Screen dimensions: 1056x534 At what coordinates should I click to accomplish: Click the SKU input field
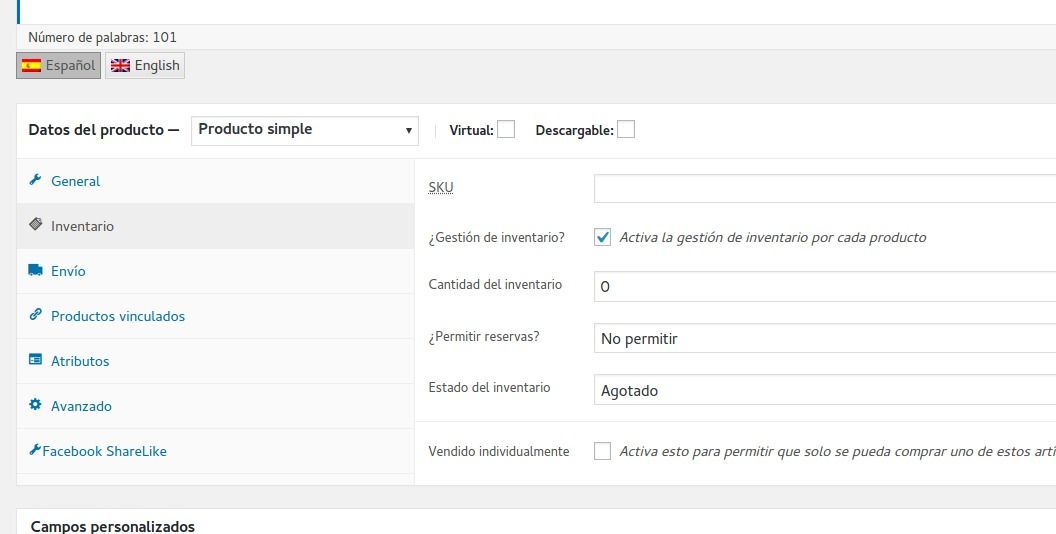click(824, 189)
